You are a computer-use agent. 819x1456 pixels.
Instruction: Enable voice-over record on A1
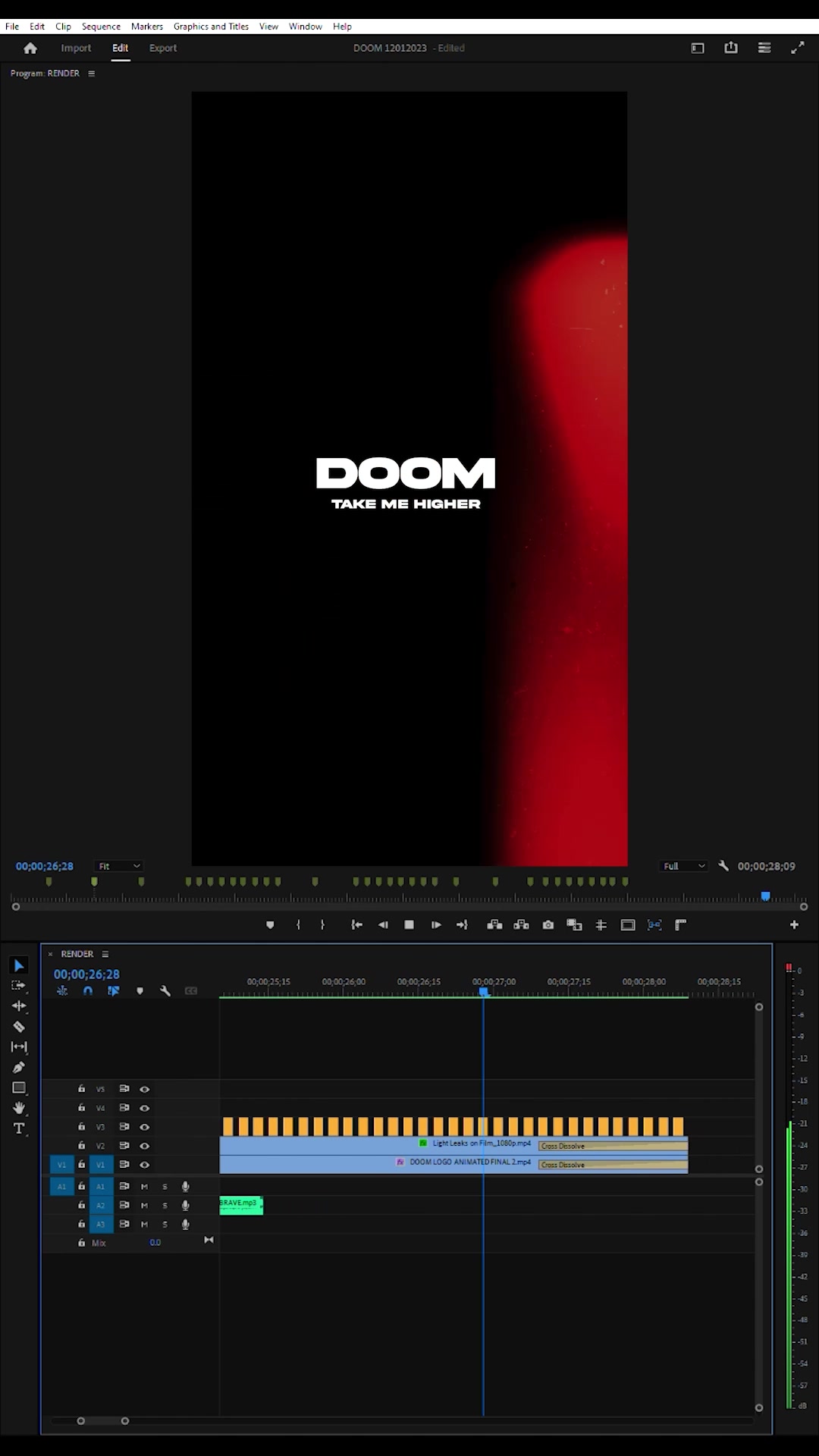pyautogui.click(x=185, y=1187)
